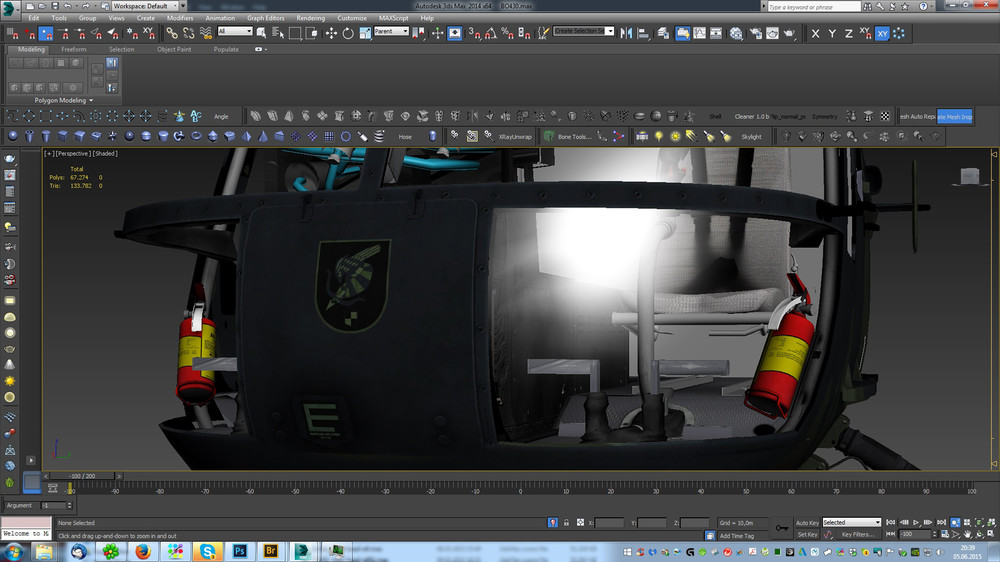Expand the Parent reference coordinate dropdown
1000x562 pixels.
[391, 32]
